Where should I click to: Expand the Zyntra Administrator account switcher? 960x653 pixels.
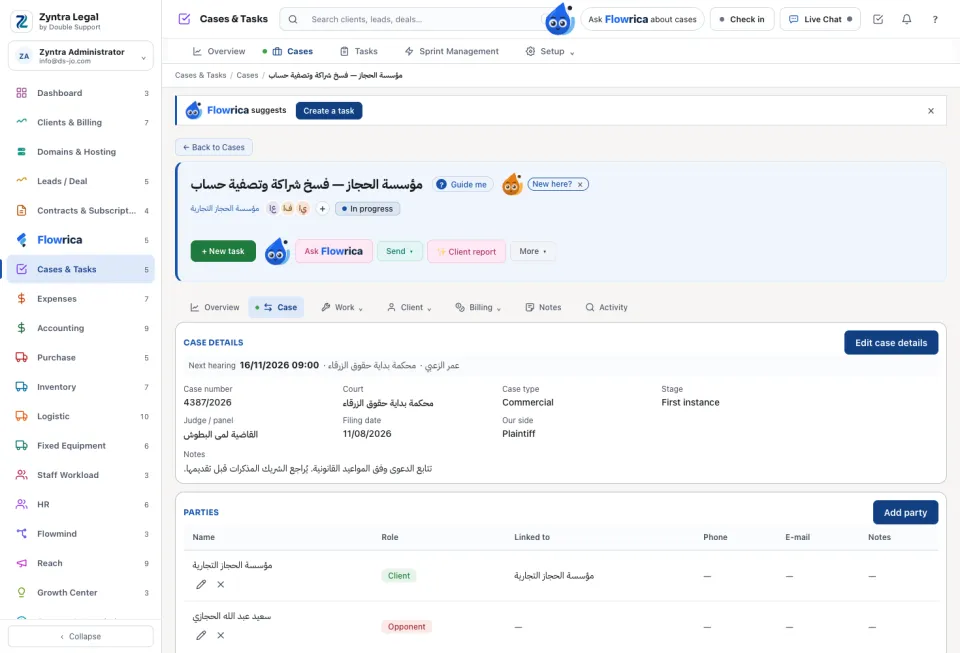81,56
